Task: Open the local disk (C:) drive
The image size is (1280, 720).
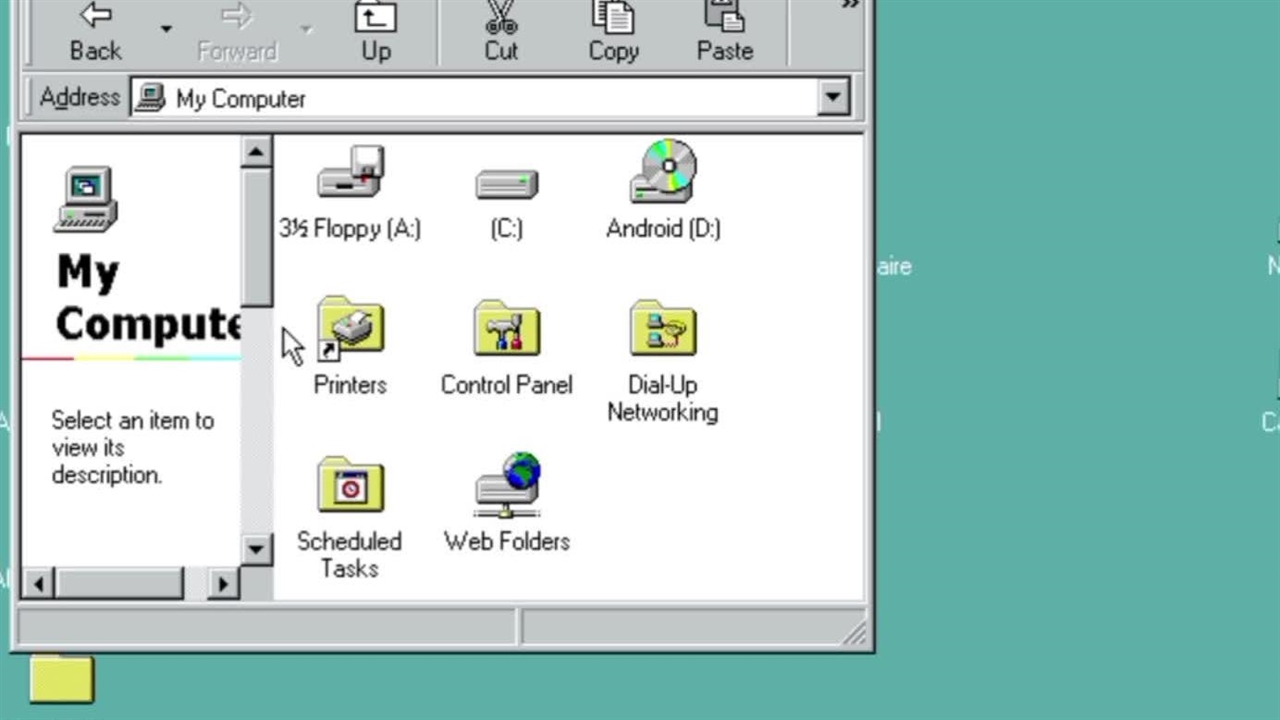Action: [x=506, y=187]
